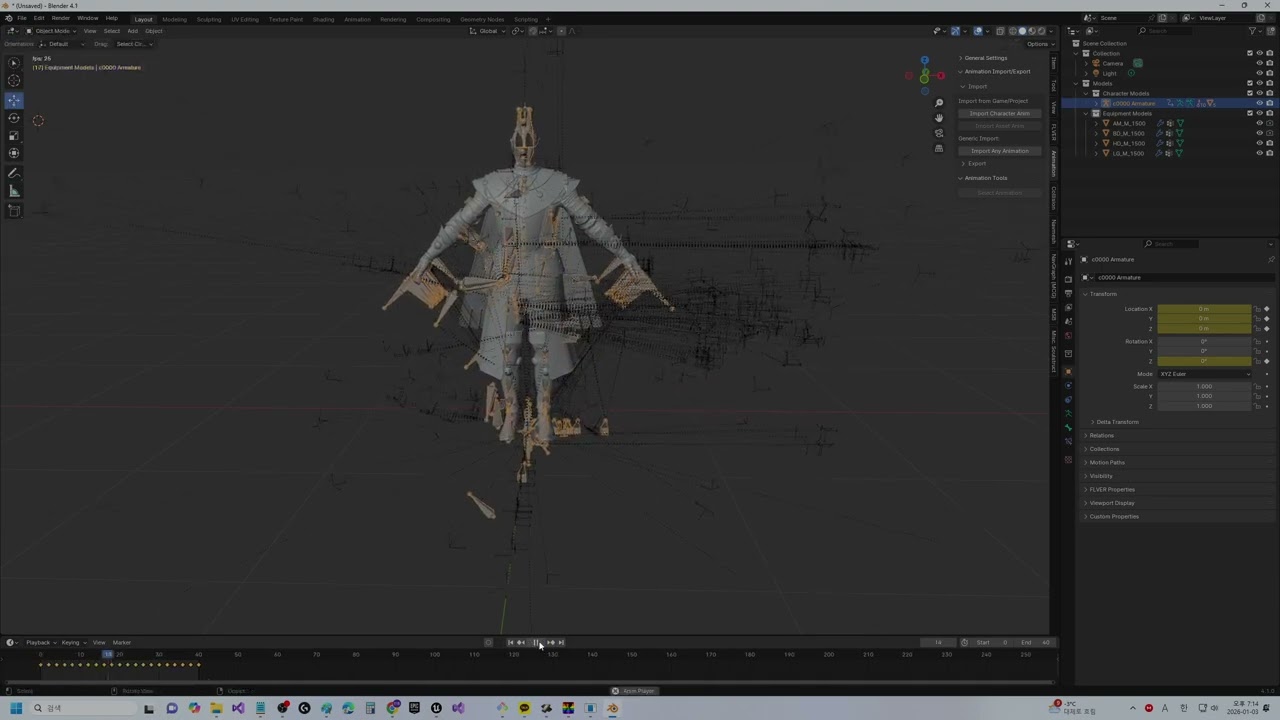Expand the Motion Paths panel
Screen dimensions: 1280x720
tap(1105, 463)
